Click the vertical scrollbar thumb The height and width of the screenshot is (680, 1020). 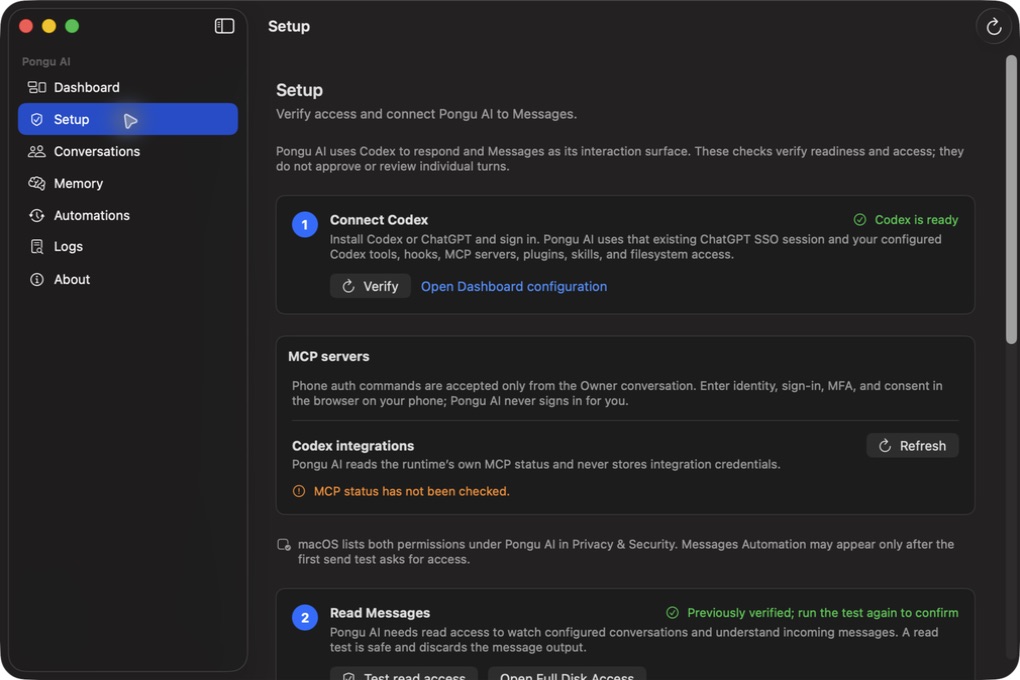pos(1011,199)
